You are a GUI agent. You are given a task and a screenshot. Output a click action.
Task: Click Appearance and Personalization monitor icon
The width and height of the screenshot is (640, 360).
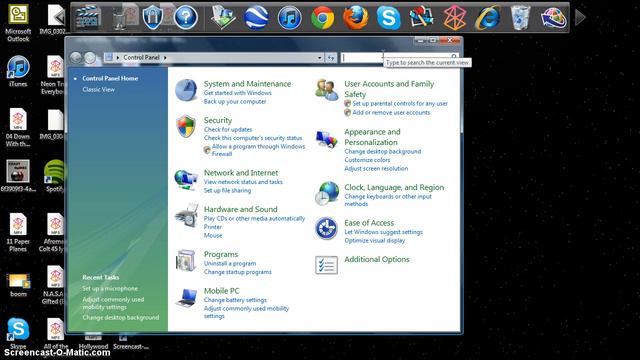(x=327, y=139)
